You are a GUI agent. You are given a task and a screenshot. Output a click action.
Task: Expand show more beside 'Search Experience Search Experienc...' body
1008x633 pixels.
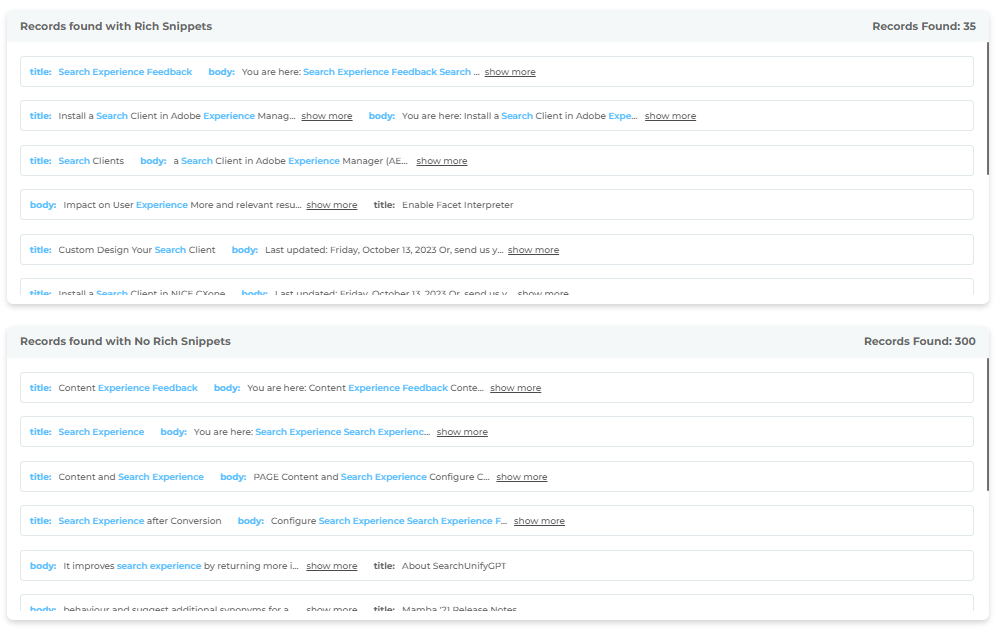pos(462,432)
